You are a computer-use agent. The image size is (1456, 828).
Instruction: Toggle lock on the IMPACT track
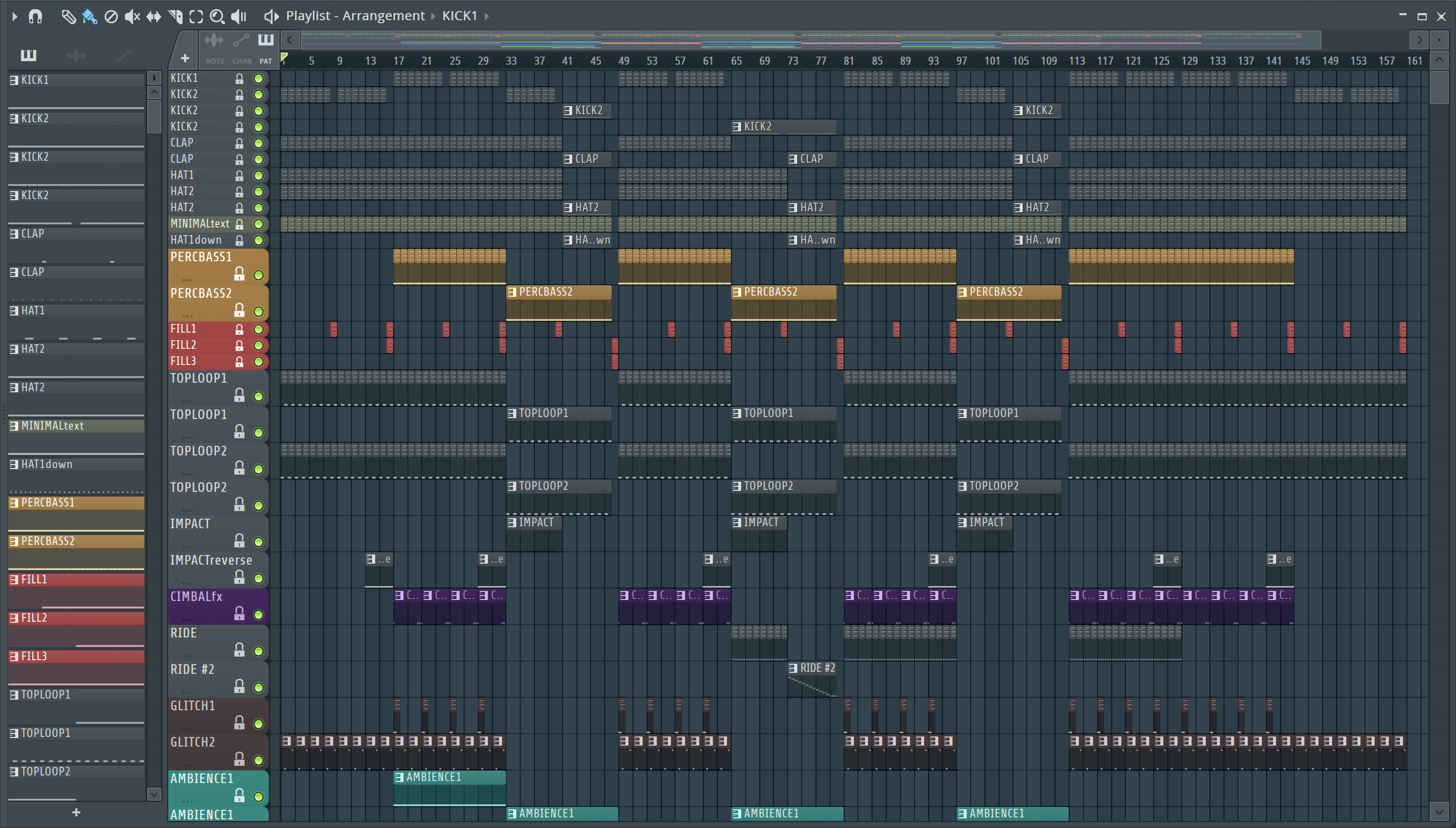[x=240, y=540]
